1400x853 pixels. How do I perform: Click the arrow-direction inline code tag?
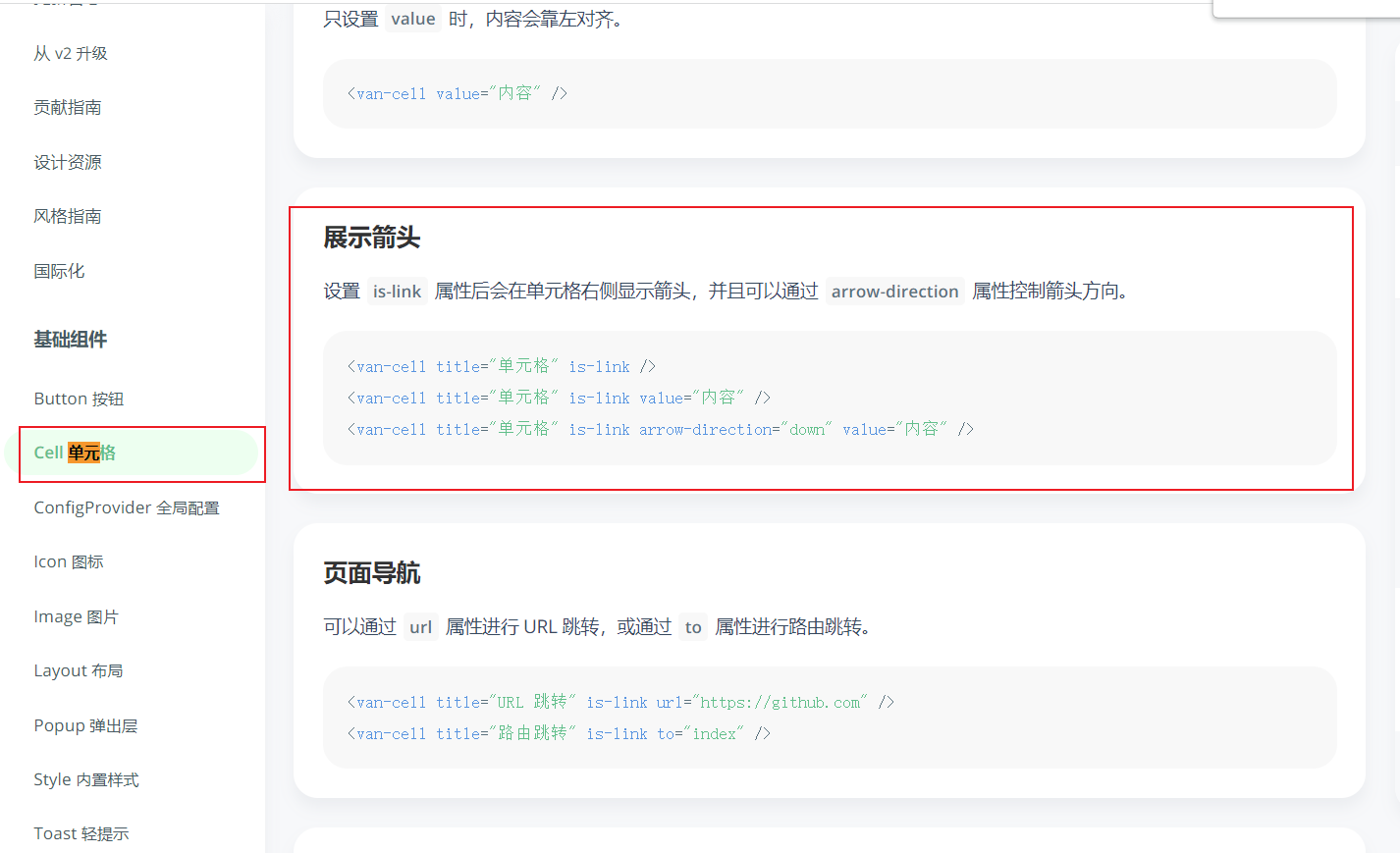(x=894, y=292)
